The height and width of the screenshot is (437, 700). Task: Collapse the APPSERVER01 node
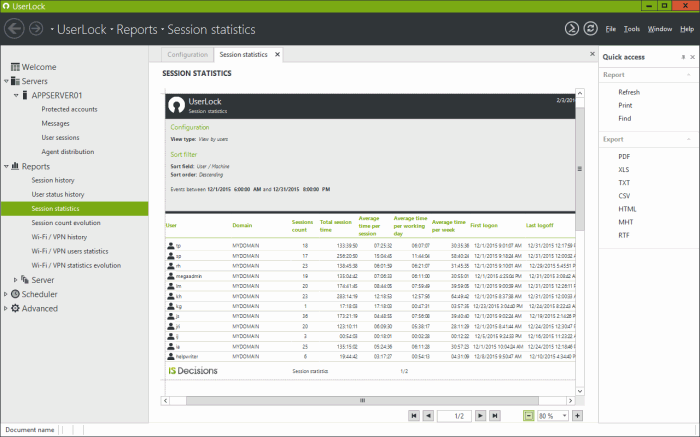[x=16, y=96]
